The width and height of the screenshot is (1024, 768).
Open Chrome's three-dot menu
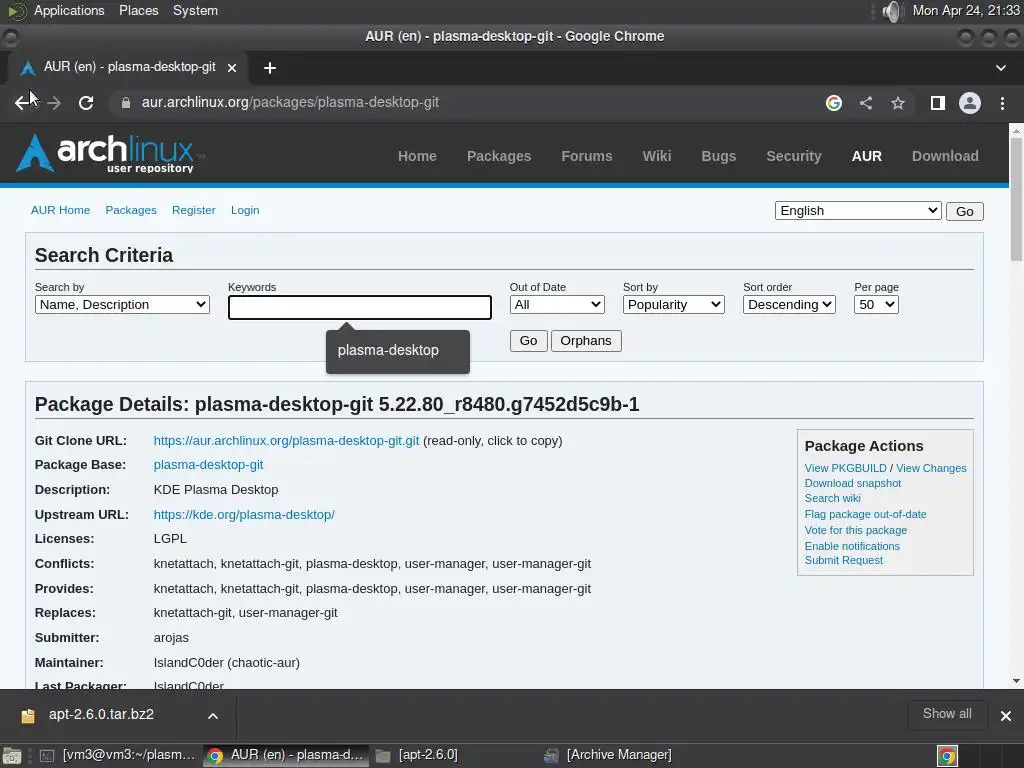[1002, 103]
